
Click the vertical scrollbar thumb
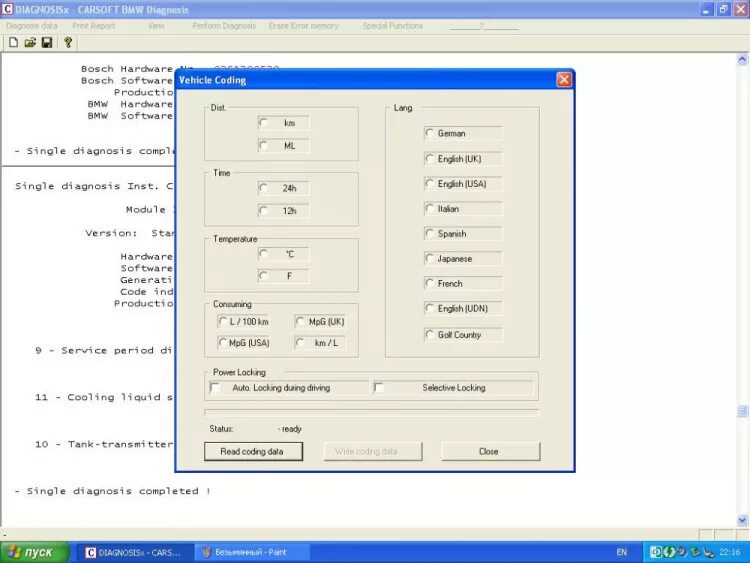coord(742,411)
